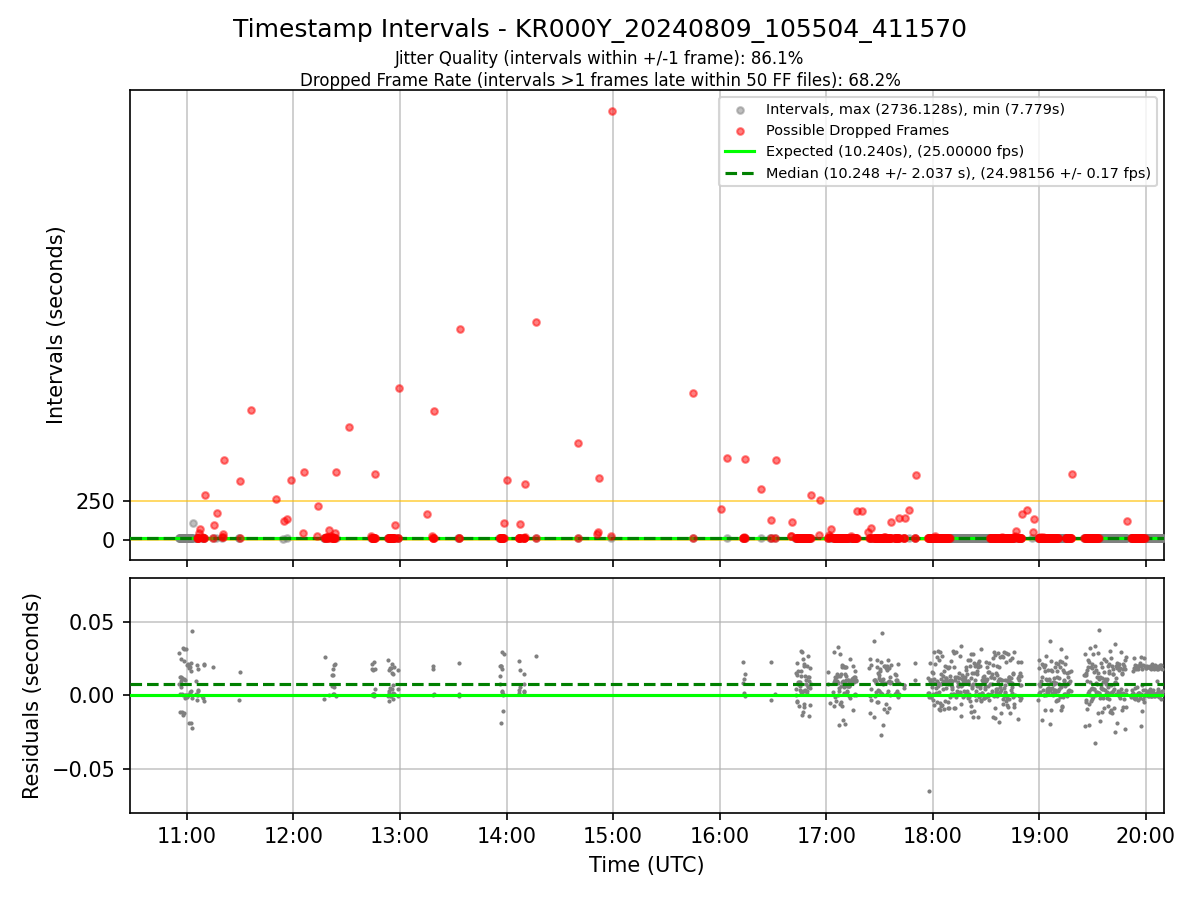Click the solid green line sample in the legend

click(x=740, y=152)
